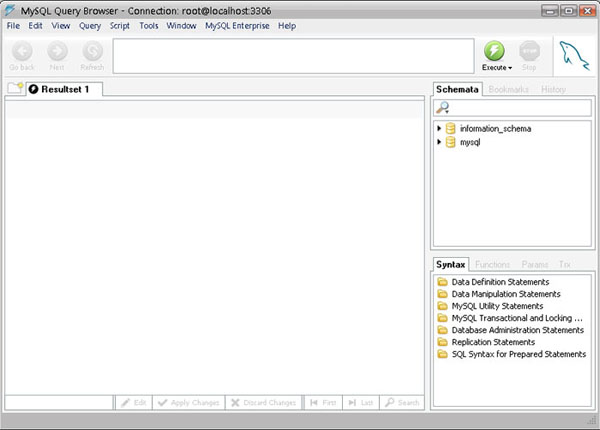This screenshot has height=430, width=600.
Task: Open the MySQL Enterprise menu
Action: tap(237, 26)
